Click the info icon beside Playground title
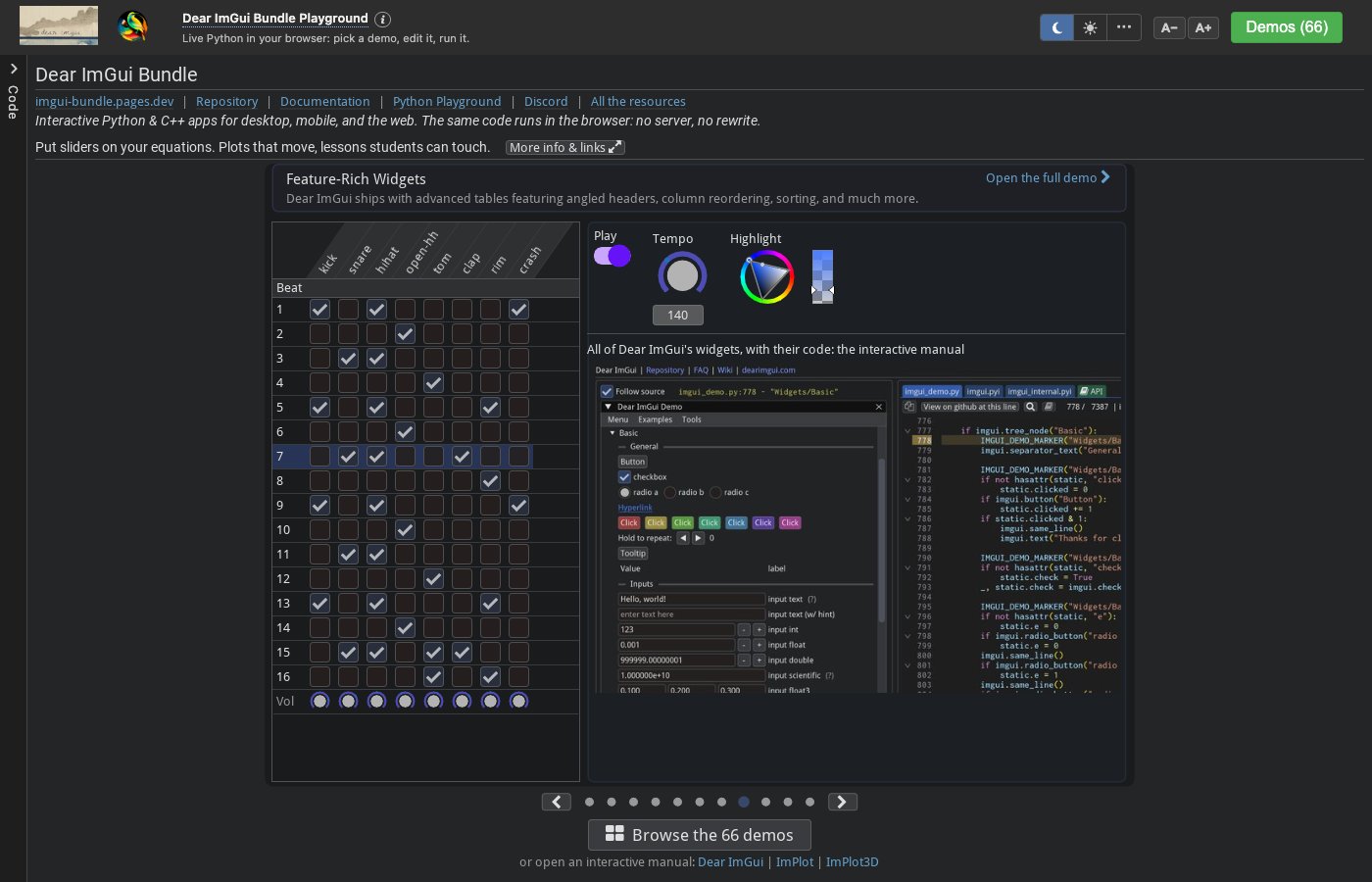Screen dimensions: 1372x882 pyautogui.click(x=383, y=19)
